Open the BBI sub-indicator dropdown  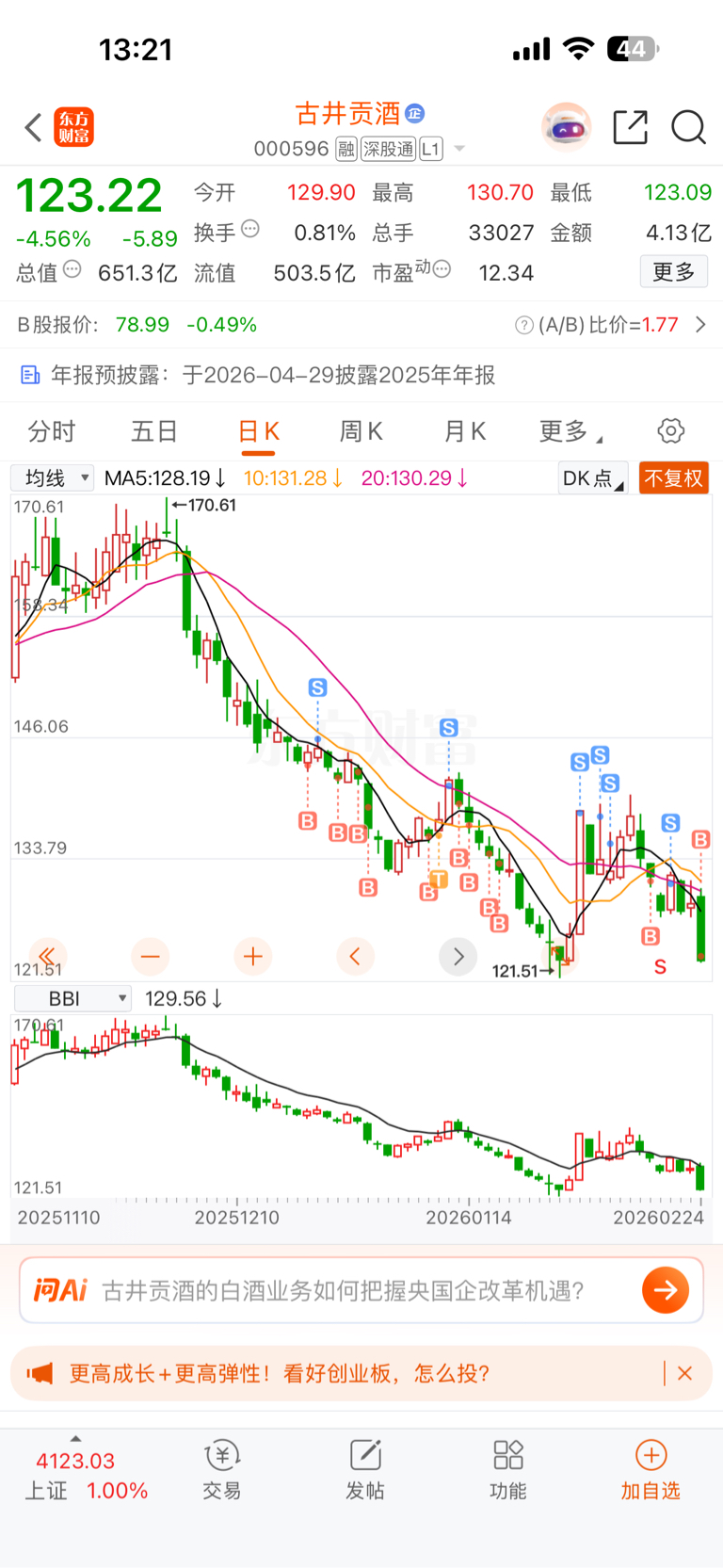pyautogui.click(x=72, y=998)
